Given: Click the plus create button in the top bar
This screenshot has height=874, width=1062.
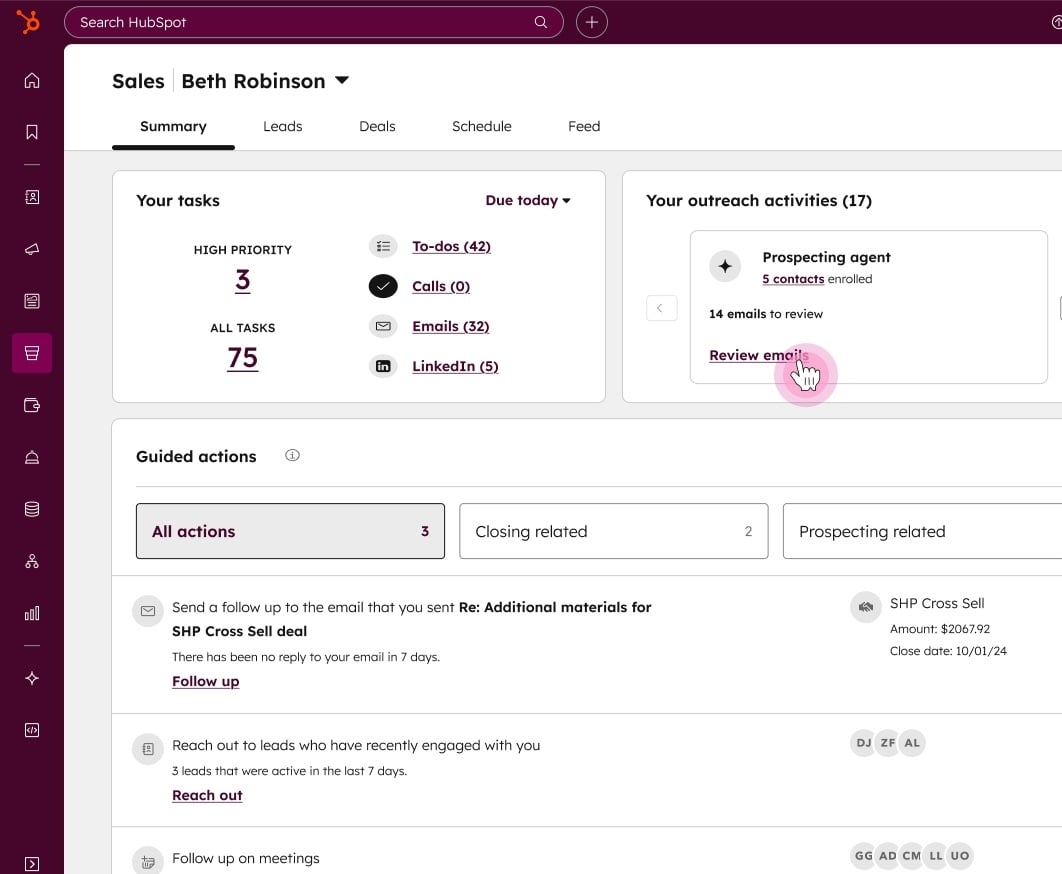Looking at the screenshot, I should [592, 22].
